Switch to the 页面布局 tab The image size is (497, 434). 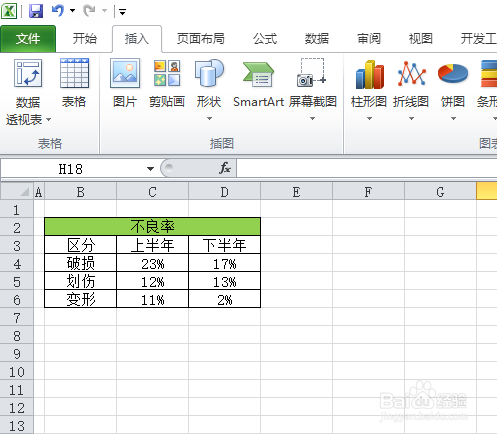pos(201,39)
